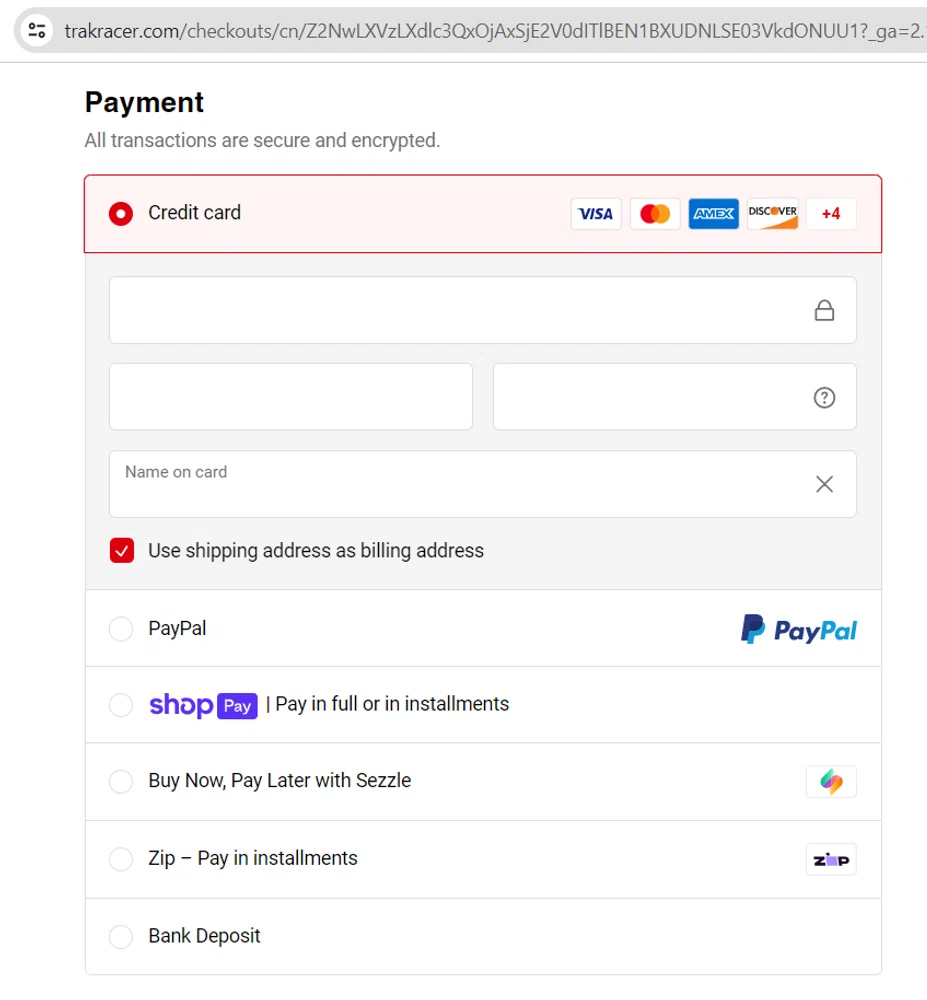Select the Bank Deposit payment method
Viewport: 927px width, 1000px height.
click(121, 937)
